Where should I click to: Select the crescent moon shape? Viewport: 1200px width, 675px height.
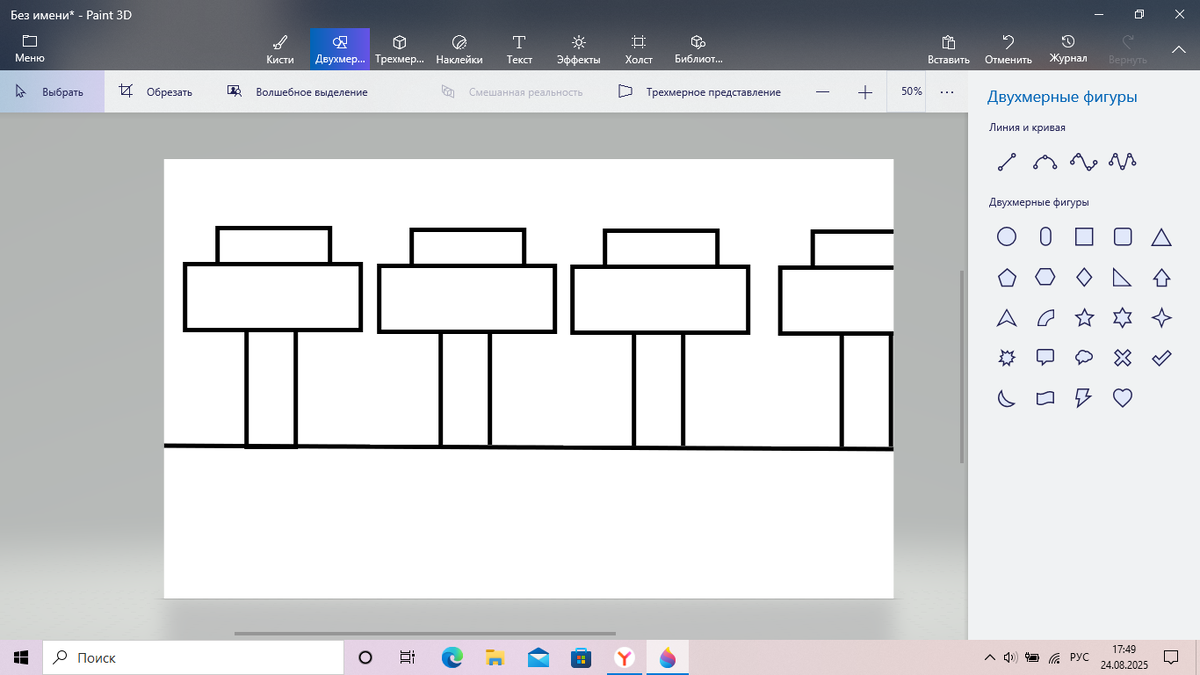click(x=1007, y=398)
